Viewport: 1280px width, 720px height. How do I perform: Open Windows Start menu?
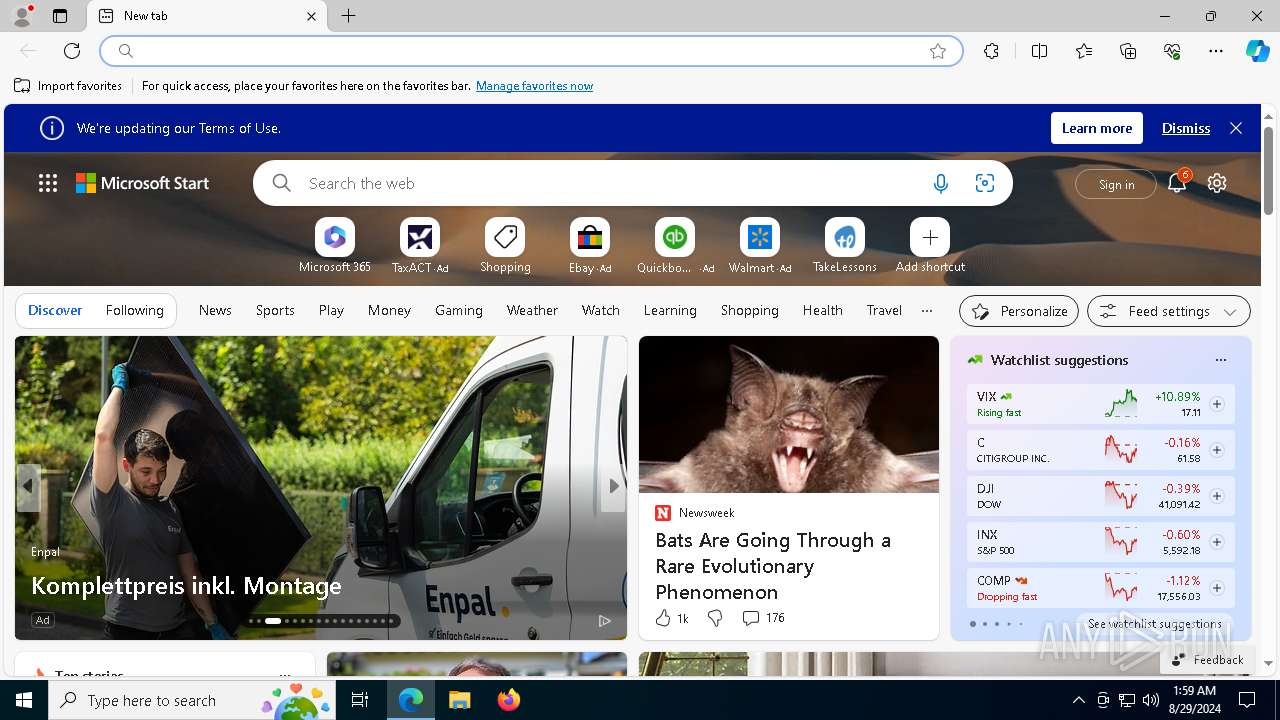coord(24,700)
